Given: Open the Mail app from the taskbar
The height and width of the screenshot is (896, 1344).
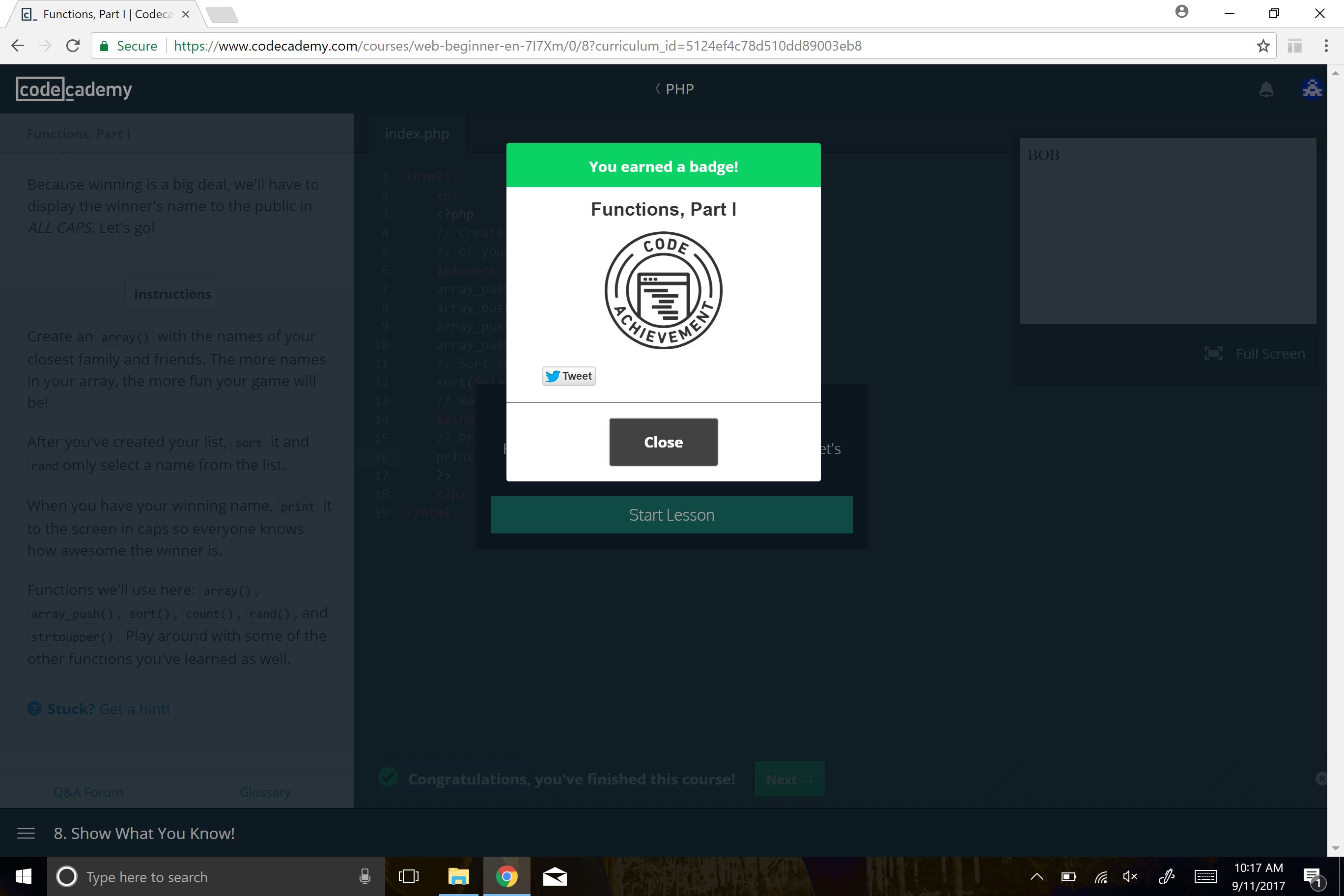Looking at the screenshot, I should pos(554,876).
